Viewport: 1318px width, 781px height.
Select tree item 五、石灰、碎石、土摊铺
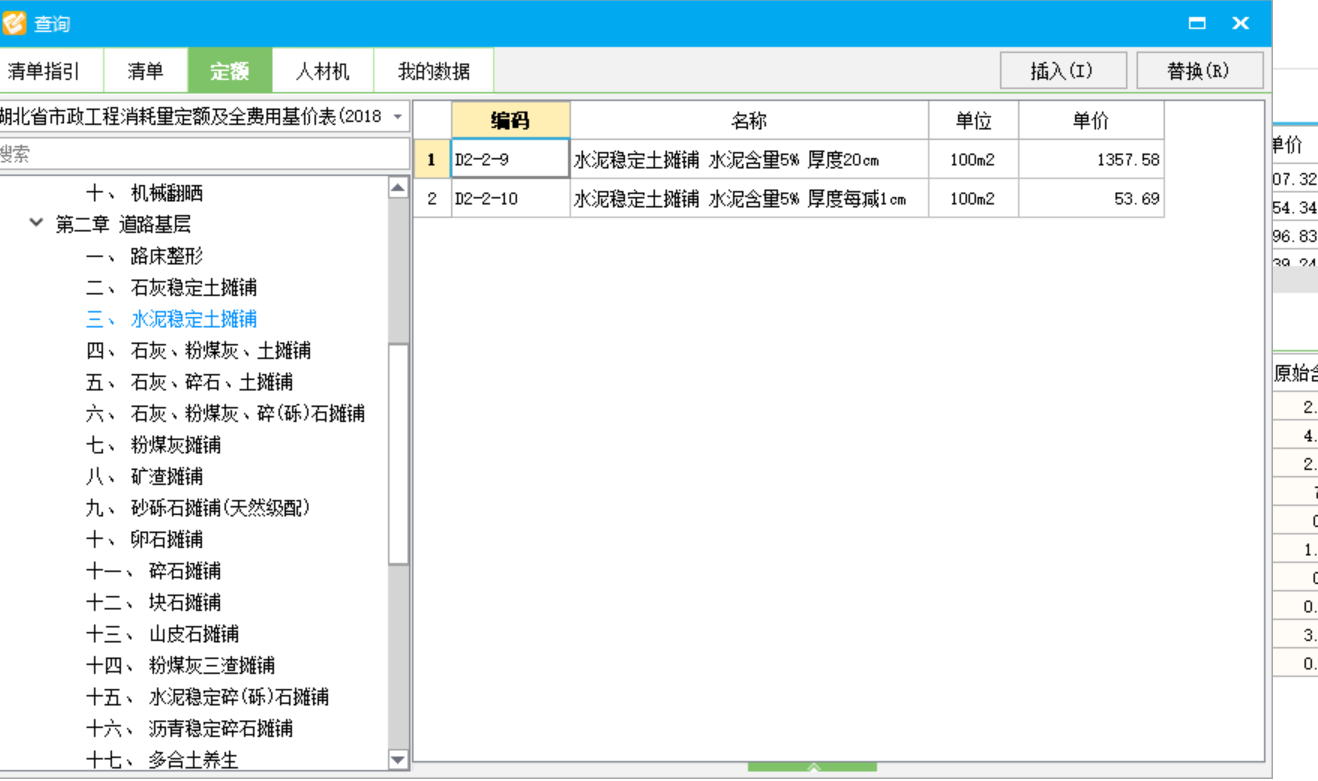(189, 382)
